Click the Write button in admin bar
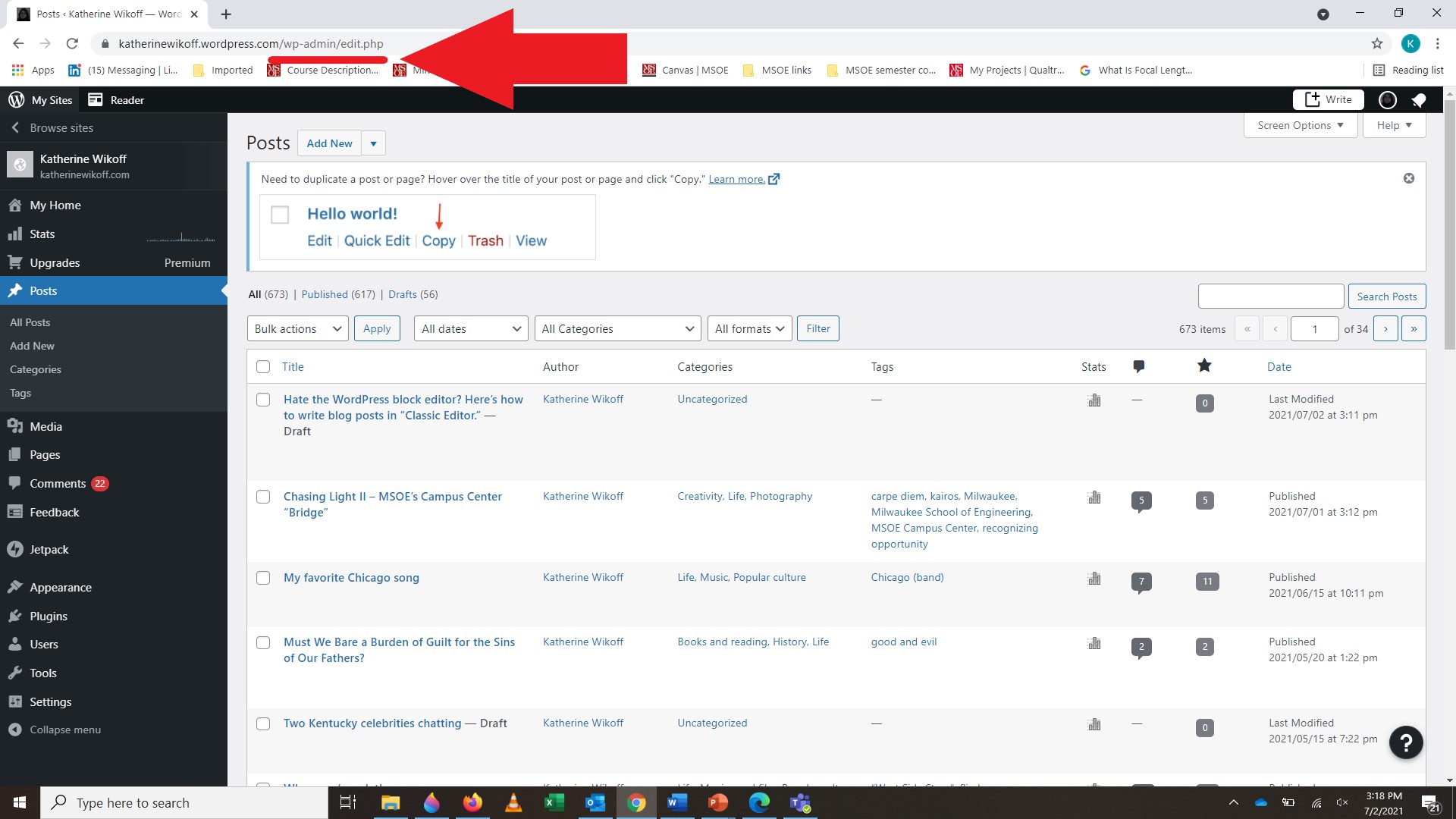 [x=1328, y=99]
